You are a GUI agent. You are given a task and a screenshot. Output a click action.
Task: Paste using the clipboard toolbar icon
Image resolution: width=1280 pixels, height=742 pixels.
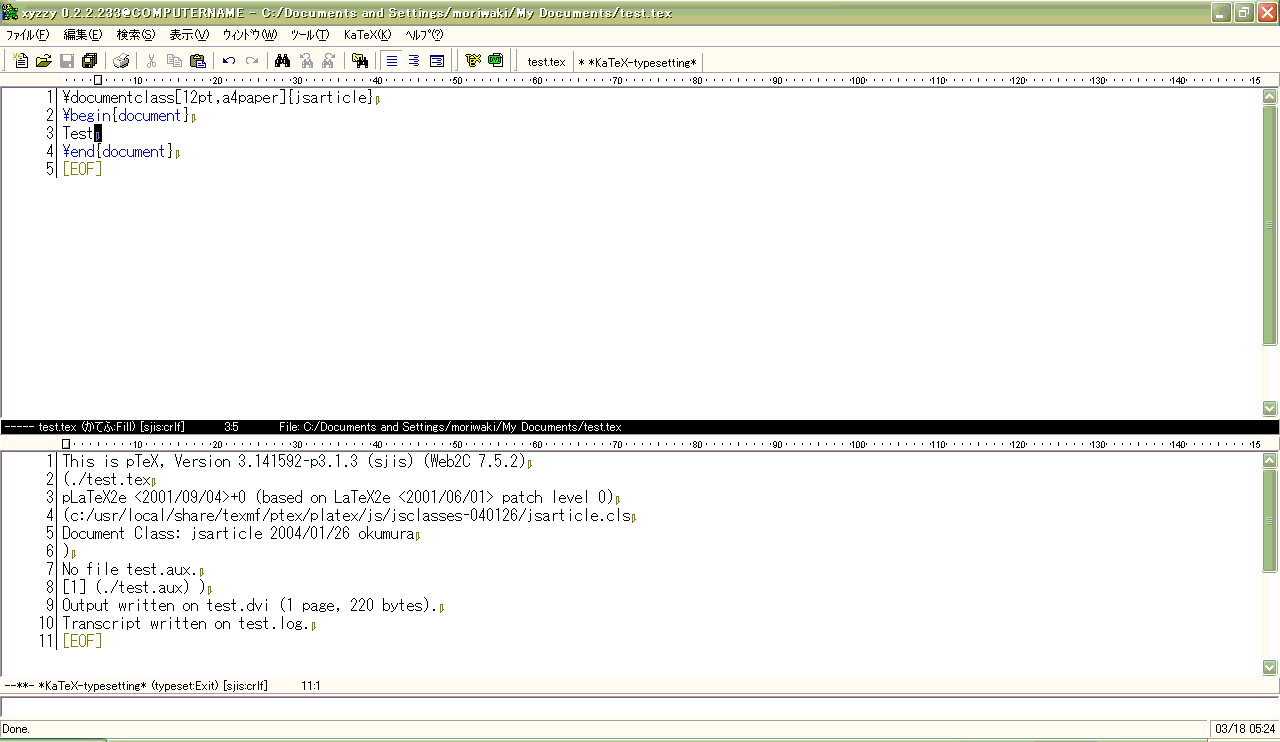pos(197,61)
